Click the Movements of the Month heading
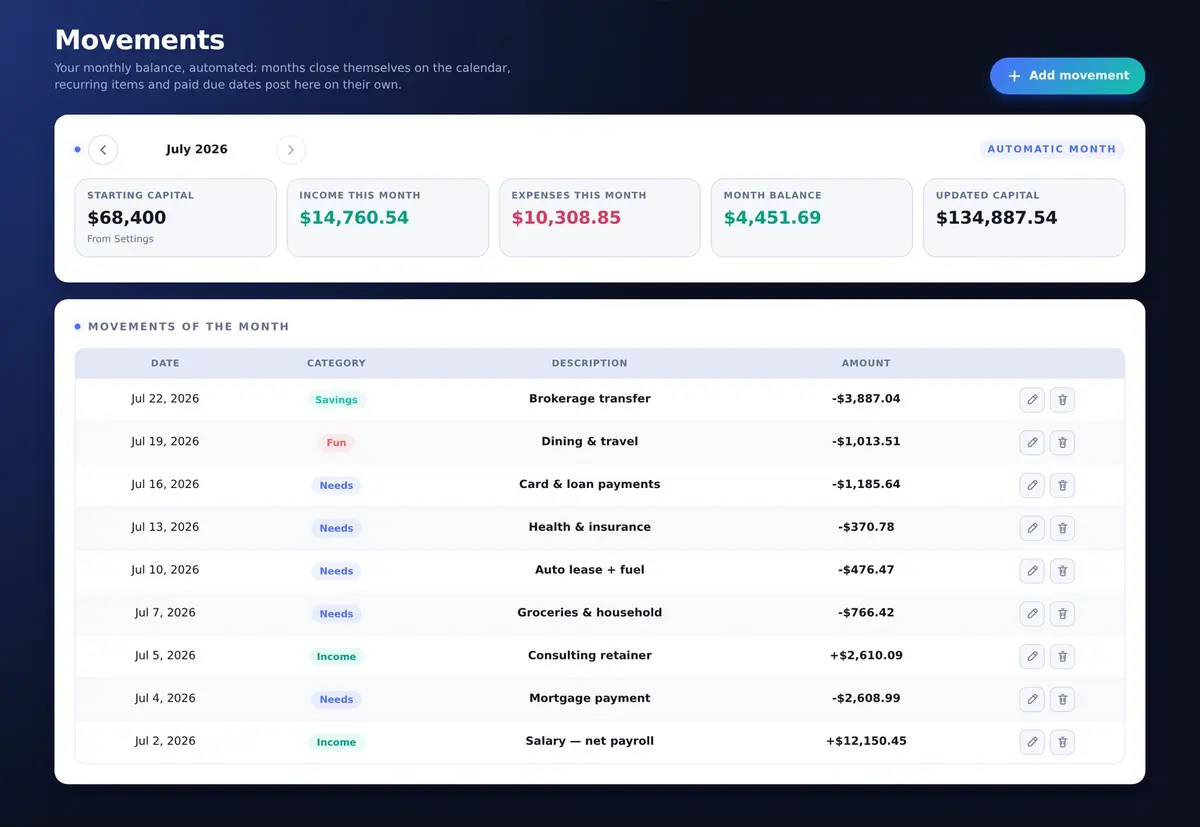This screenshot has width=1200, height=827. [x=188, y=327]
